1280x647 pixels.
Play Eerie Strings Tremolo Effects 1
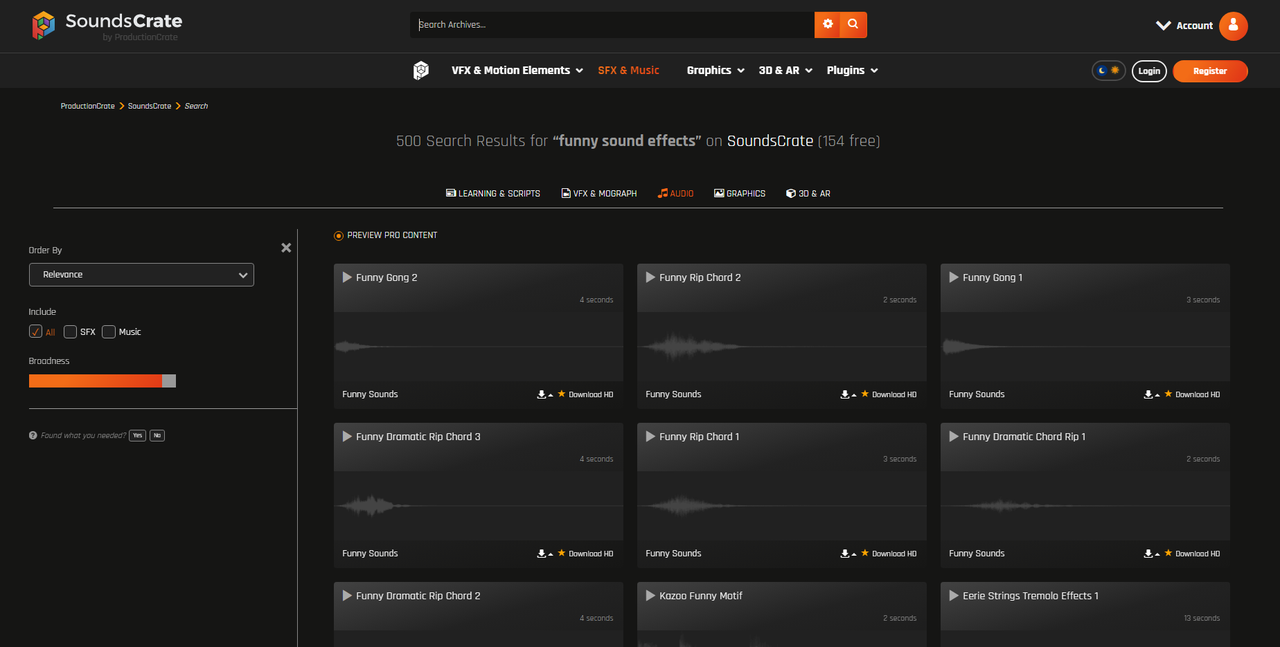coord(954,595)
